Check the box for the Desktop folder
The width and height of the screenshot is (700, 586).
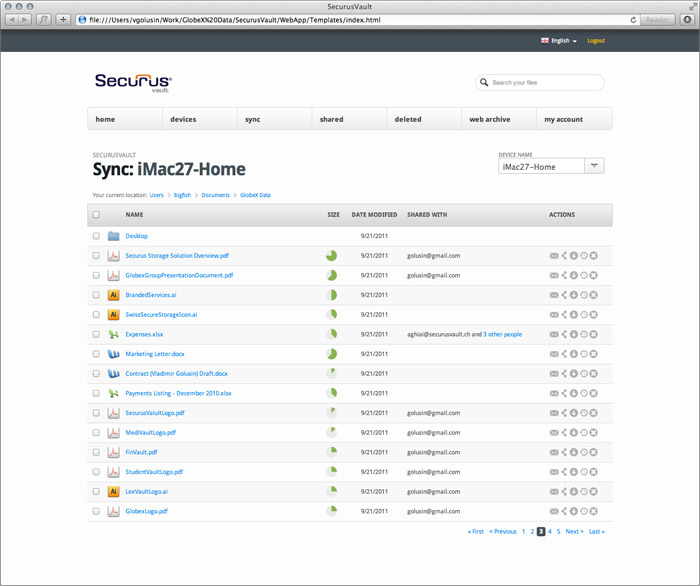[96, 236]
